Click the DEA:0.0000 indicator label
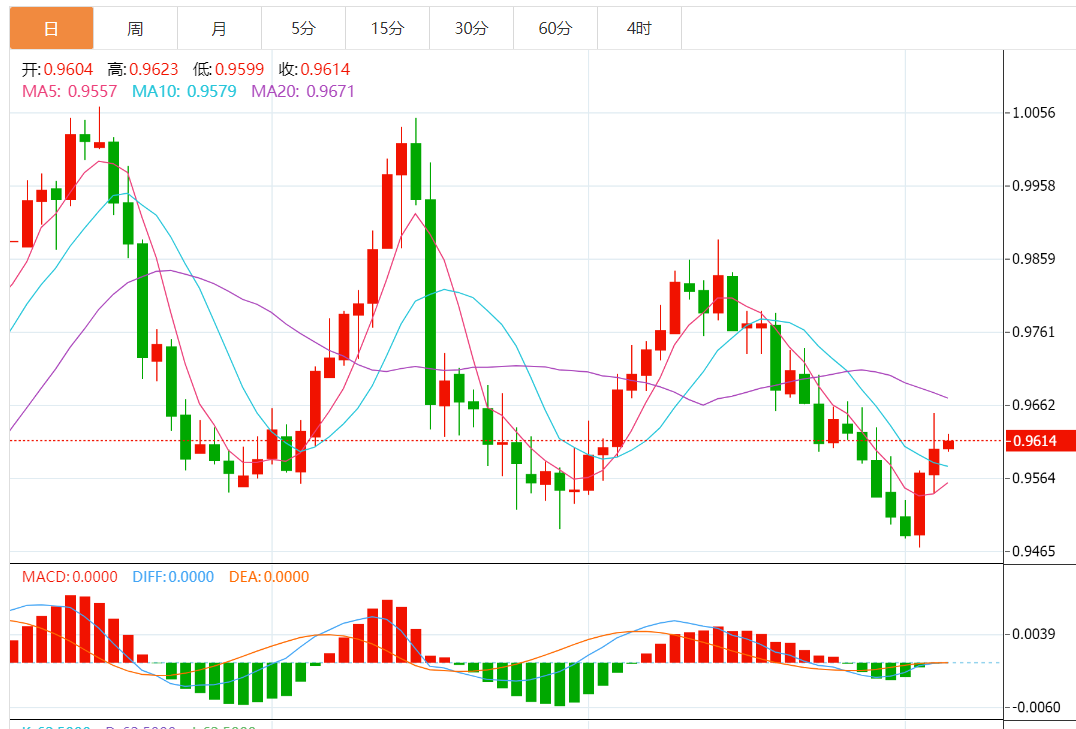 (x=269, y=577)
